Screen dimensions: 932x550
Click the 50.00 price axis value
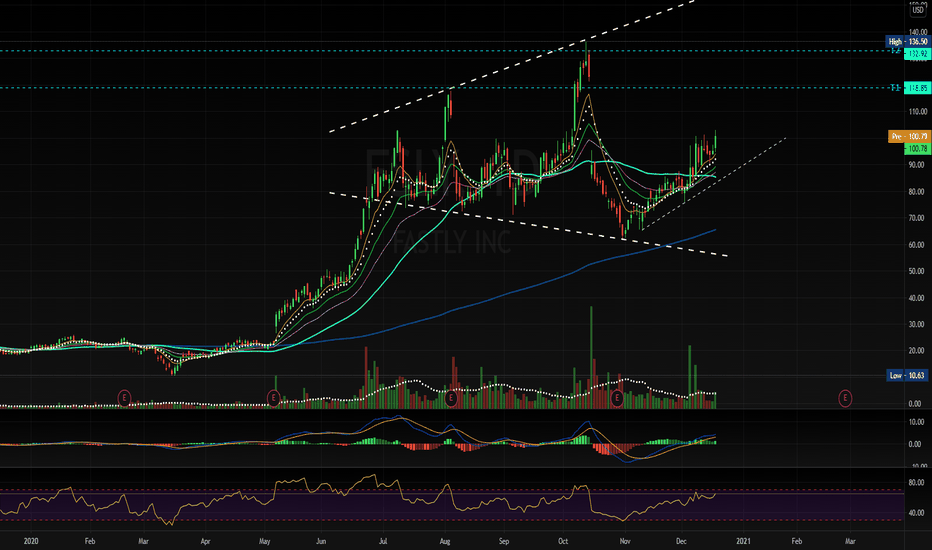tap(917, 271)
